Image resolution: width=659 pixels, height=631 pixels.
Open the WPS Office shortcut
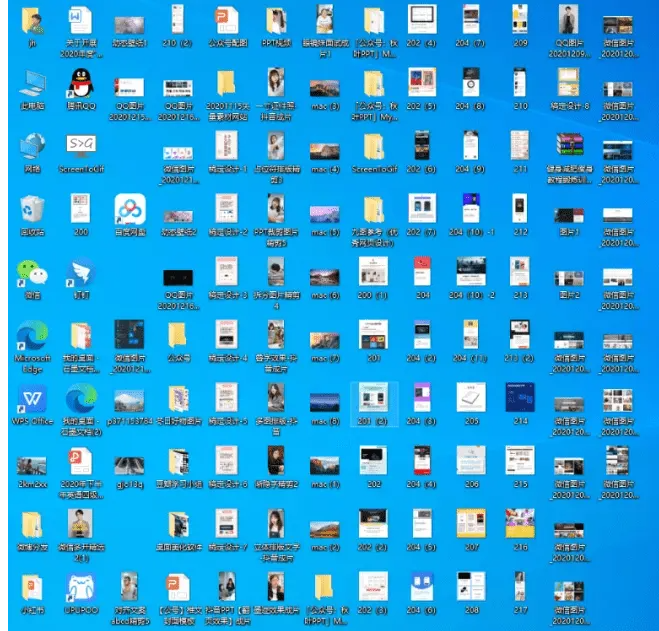click(x=32, y=400)
